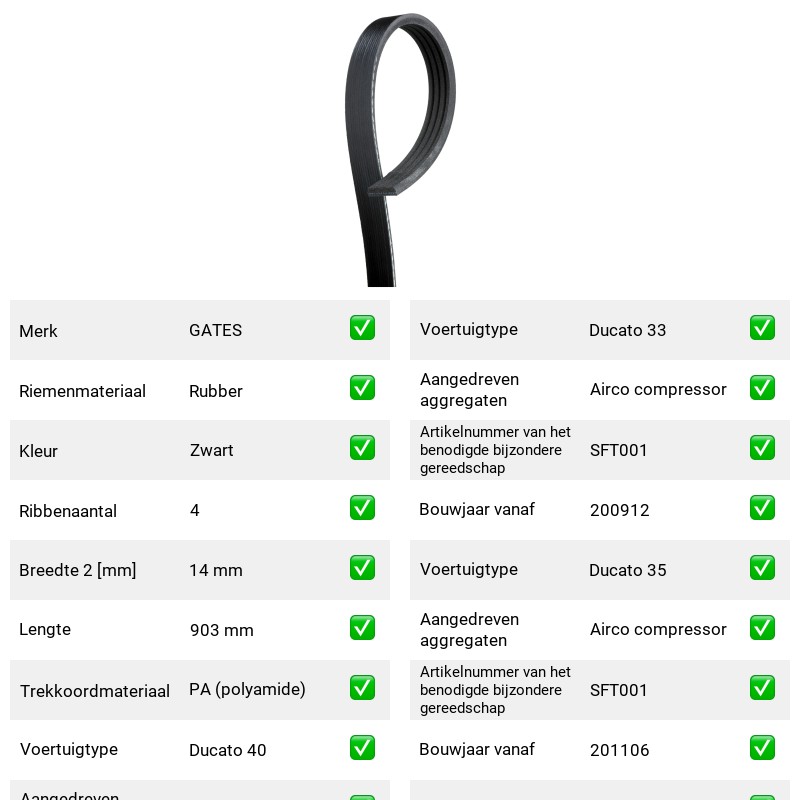This screenshot has width=800, height=800.
Task: Click the checkmark next to Ducato 35
Action: [762, 567]
